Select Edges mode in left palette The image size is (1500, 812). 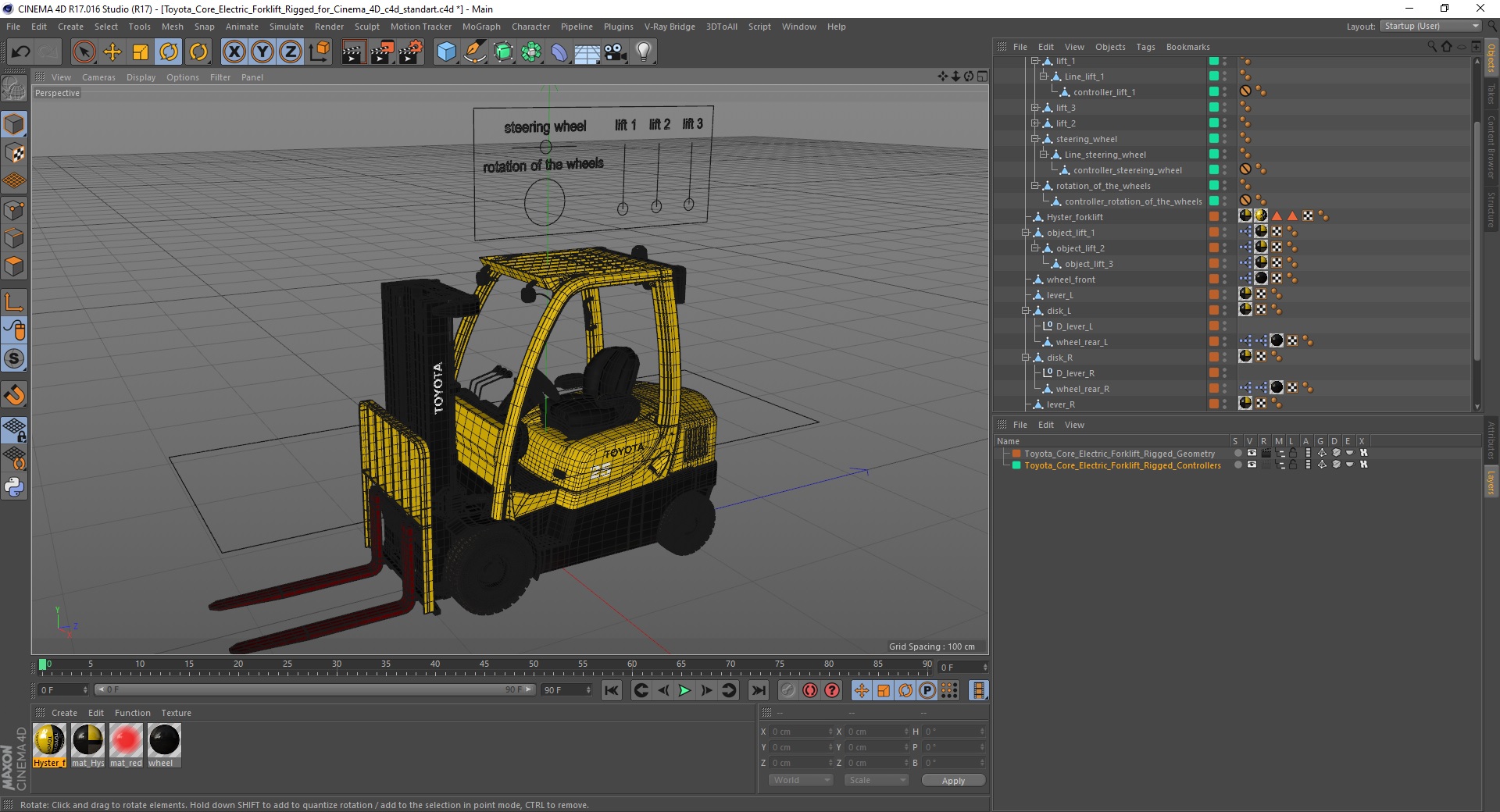point(14,238)
